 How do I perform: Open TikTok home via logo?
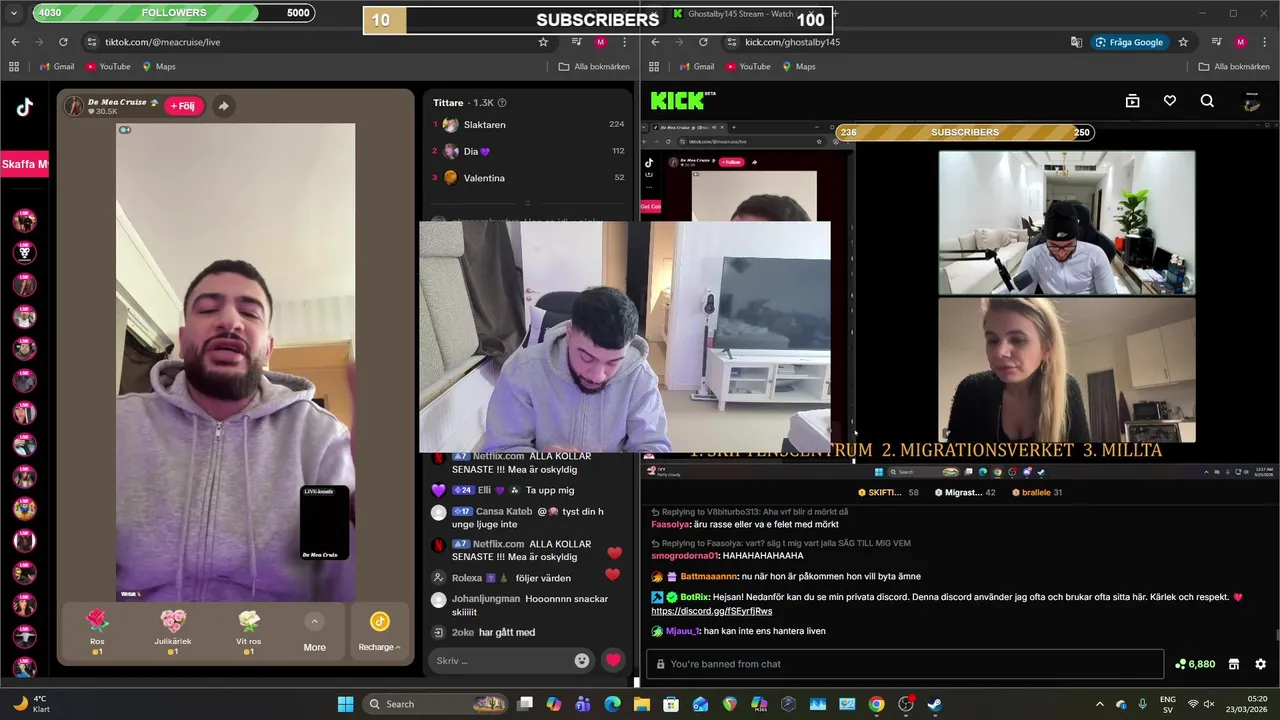tap(24, 108)
